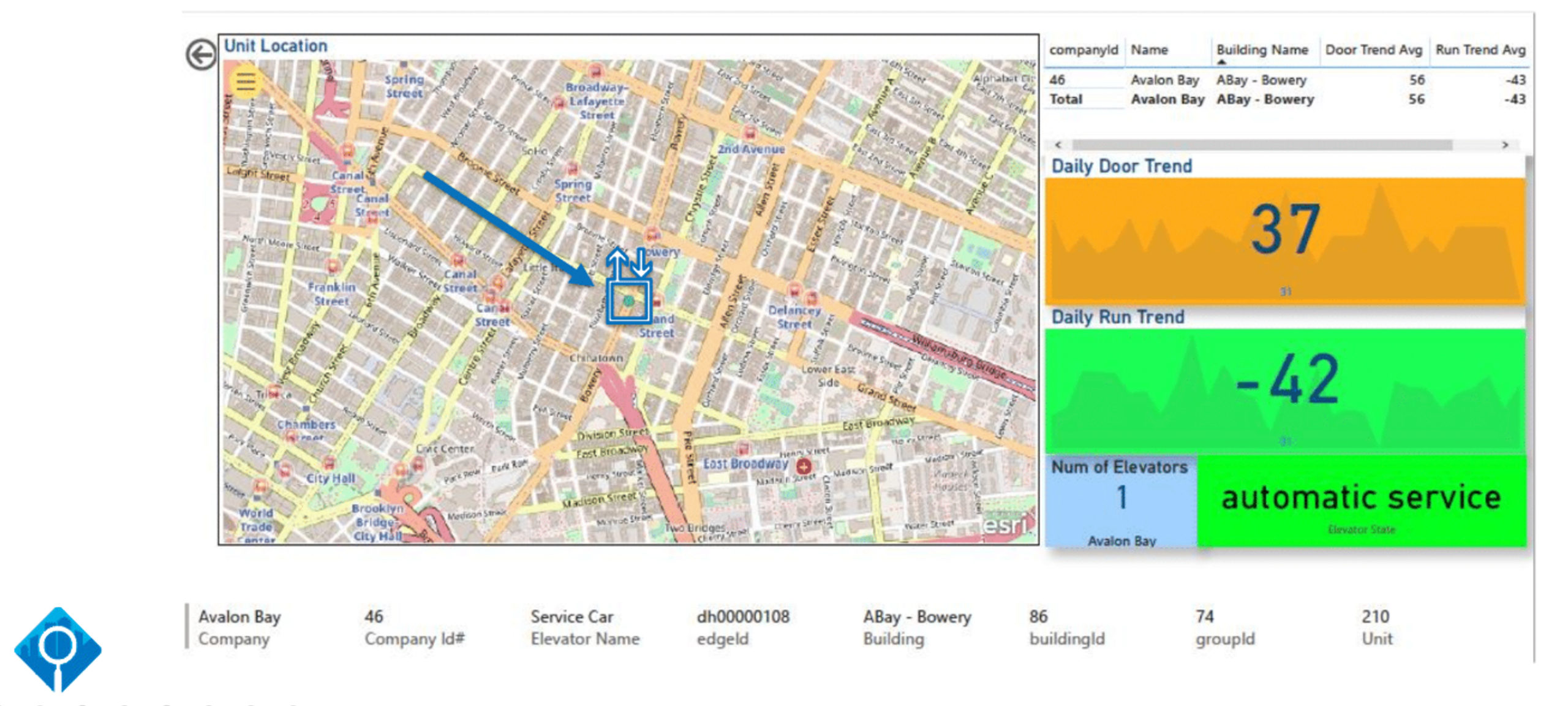Image resolution: width=1568 pixels, height=706 pixels.
Task: Click the blue diamond logo icon
Action: point(58,650)
